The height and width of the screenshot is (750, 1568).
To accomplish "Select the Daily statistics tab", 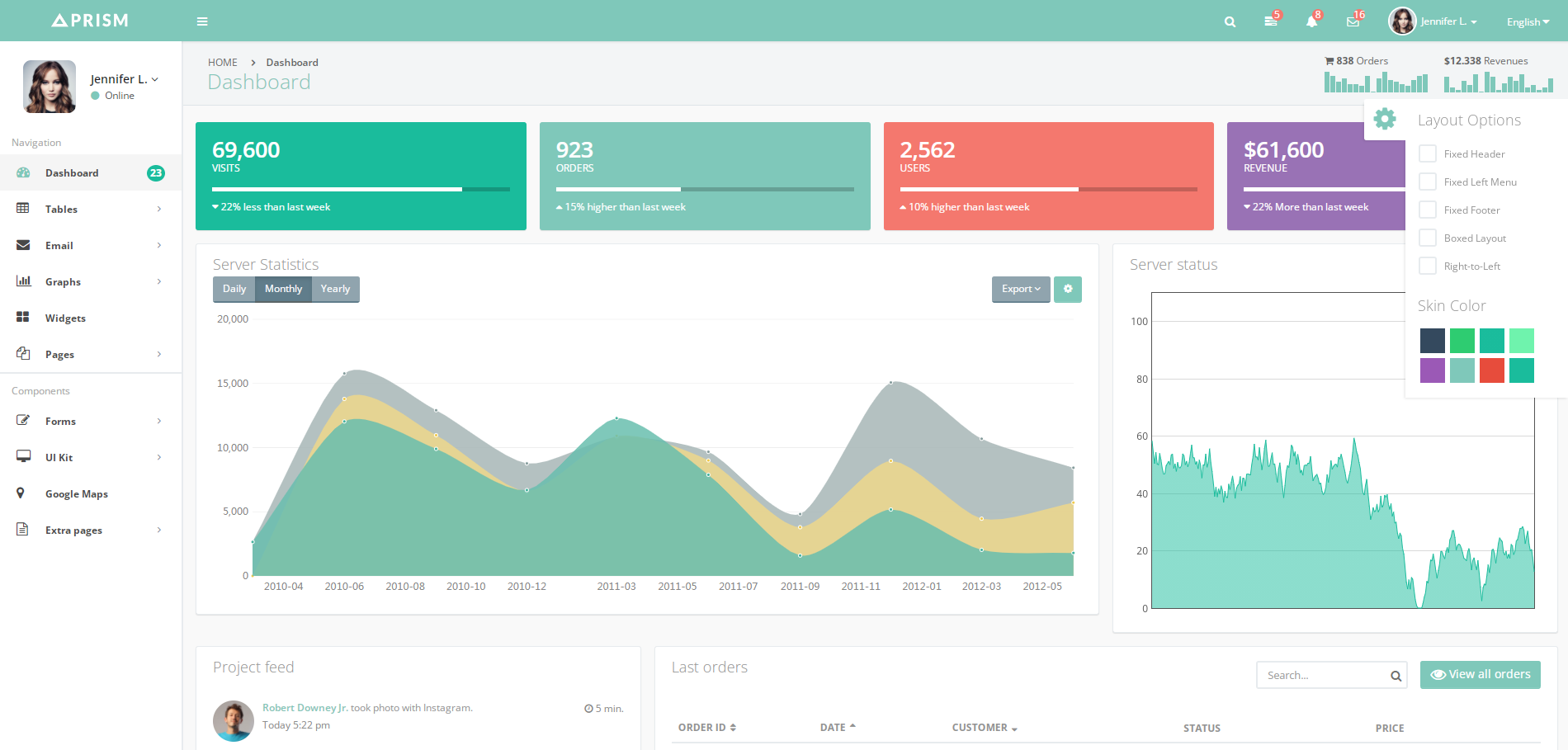I will click(234, 290).
